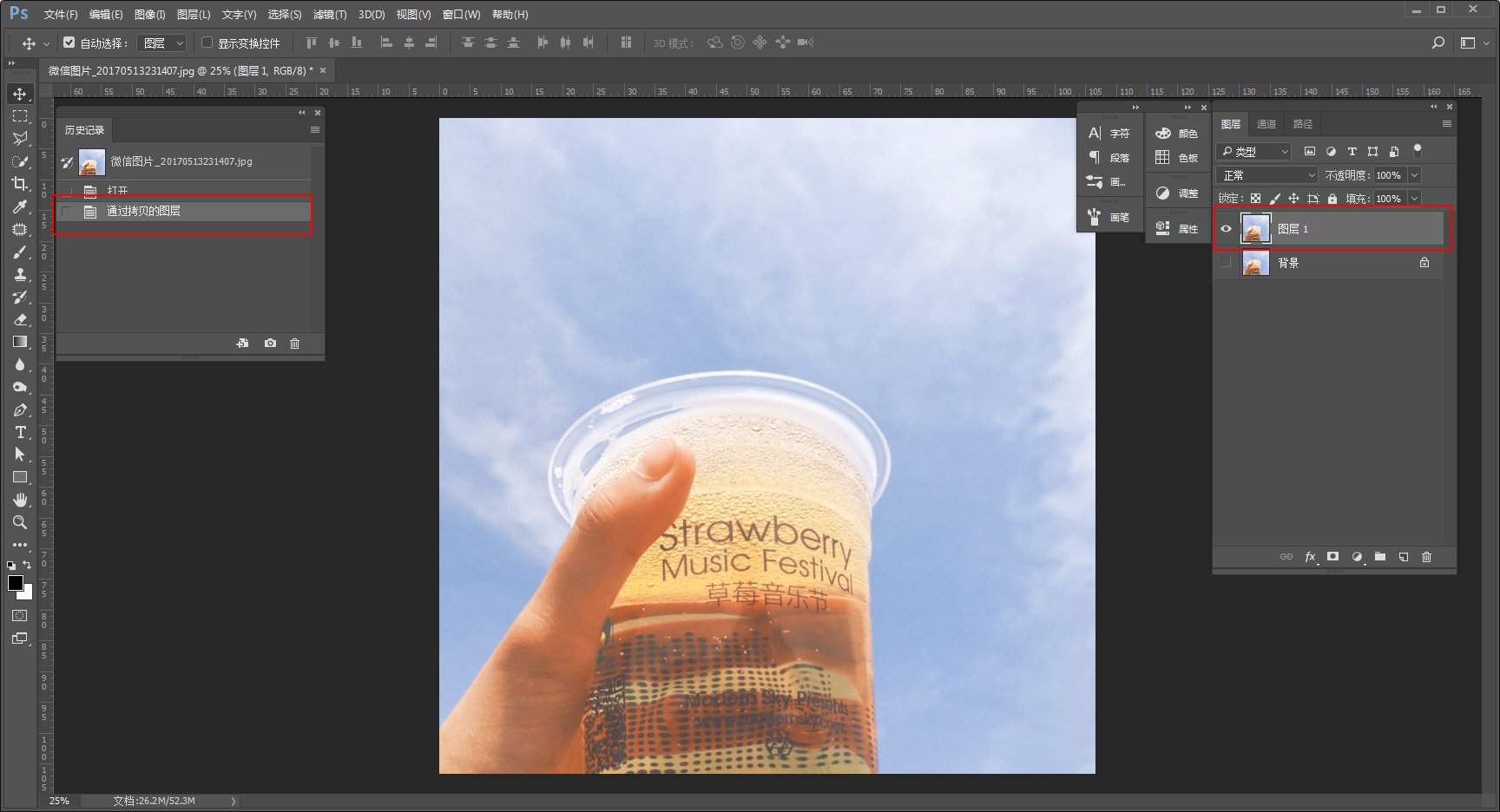The height and width of the screenshot is (812, 1500).
Task: Open the 文件(F) menu
Action: tap(61, 15)
